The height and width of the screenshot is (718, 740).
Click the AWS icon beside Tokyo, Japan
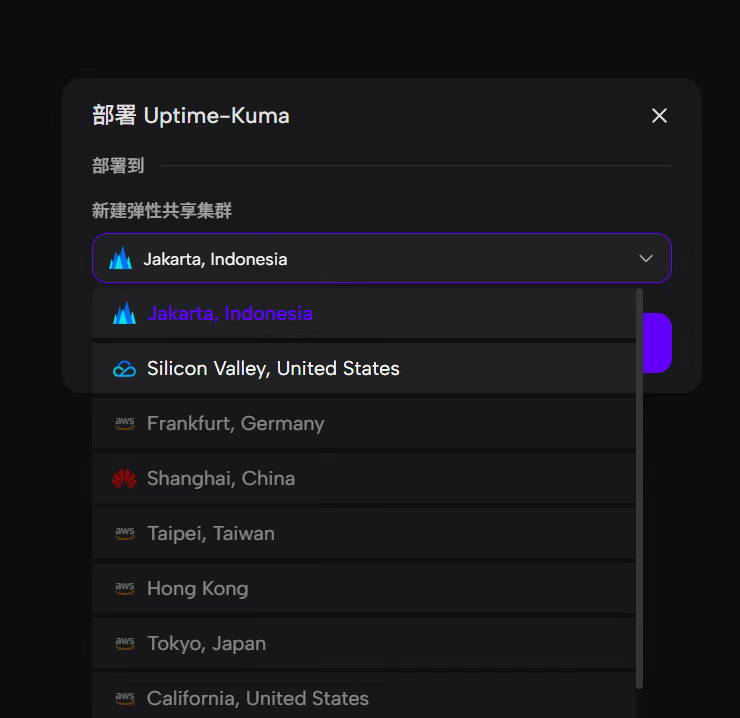(x=124, y=644)
